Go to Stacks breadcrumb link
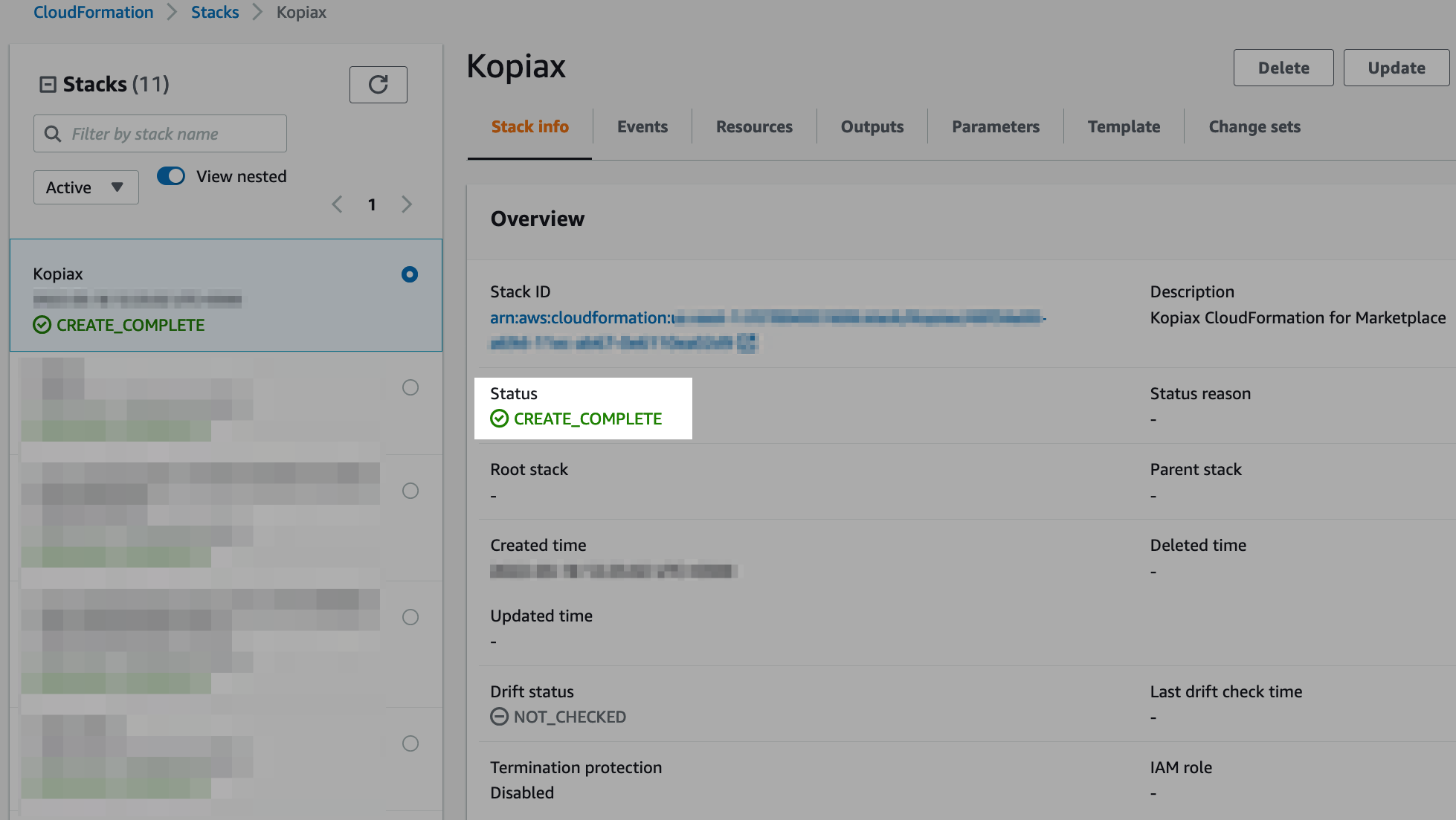 (x=215, y=13)
